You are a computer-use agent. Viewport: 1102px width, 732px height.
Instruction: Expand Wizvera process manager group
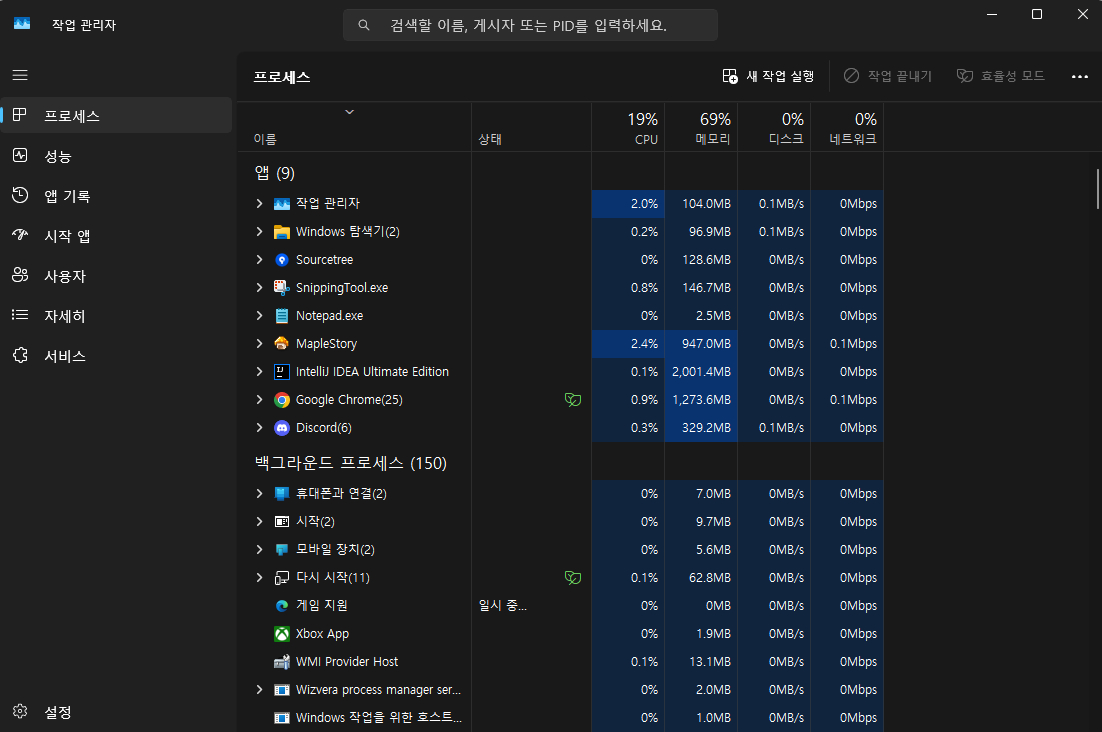point(259,690)
